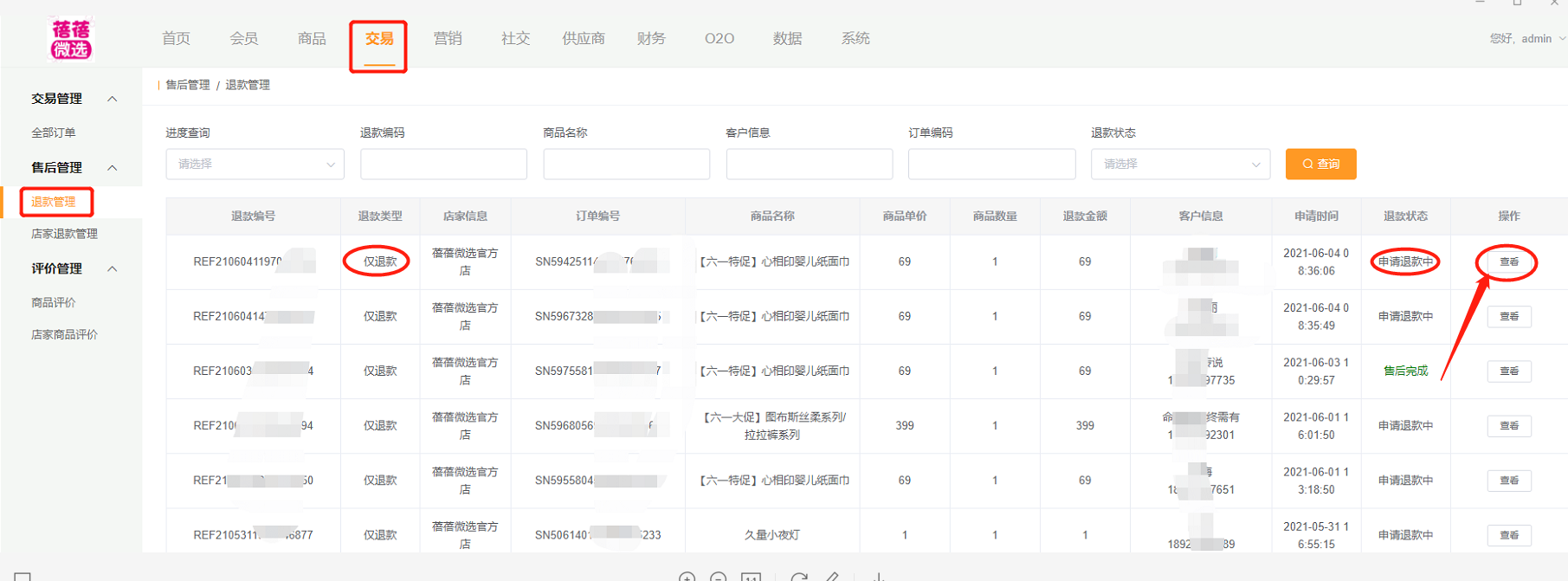Click 查看 for the 2021-06-04 08:35:49 row

(x=1509, y=317)
